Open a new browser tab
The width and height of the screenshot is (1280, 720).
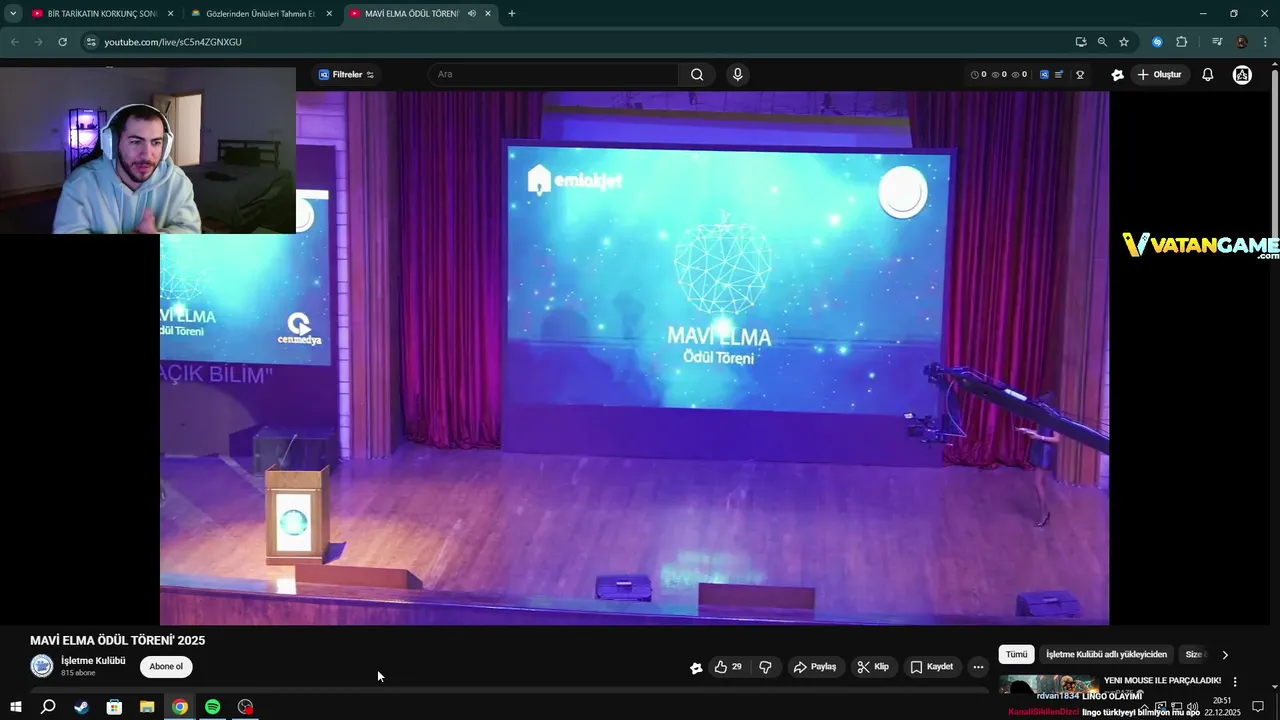tap(512, 14)
